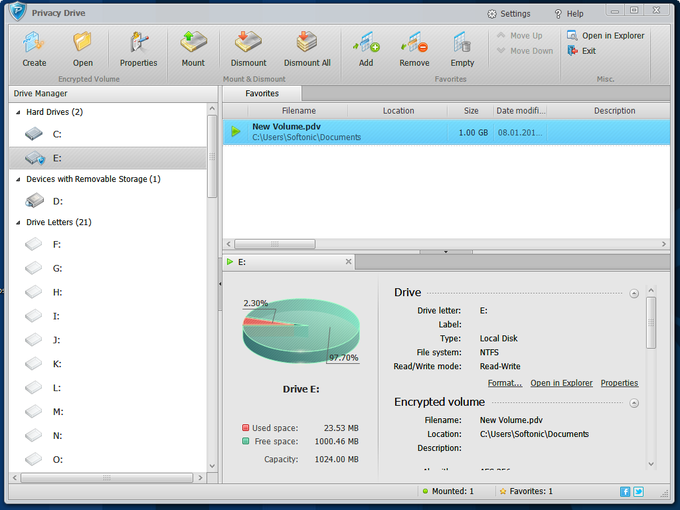Collapse the Drive details section
Screen dimensions: 680x510
click(634, 294)
